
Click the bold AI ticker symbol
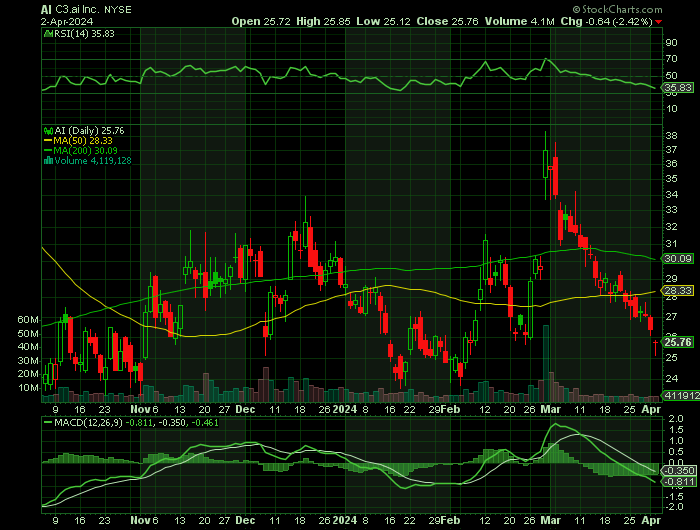[x=46, y=10]
